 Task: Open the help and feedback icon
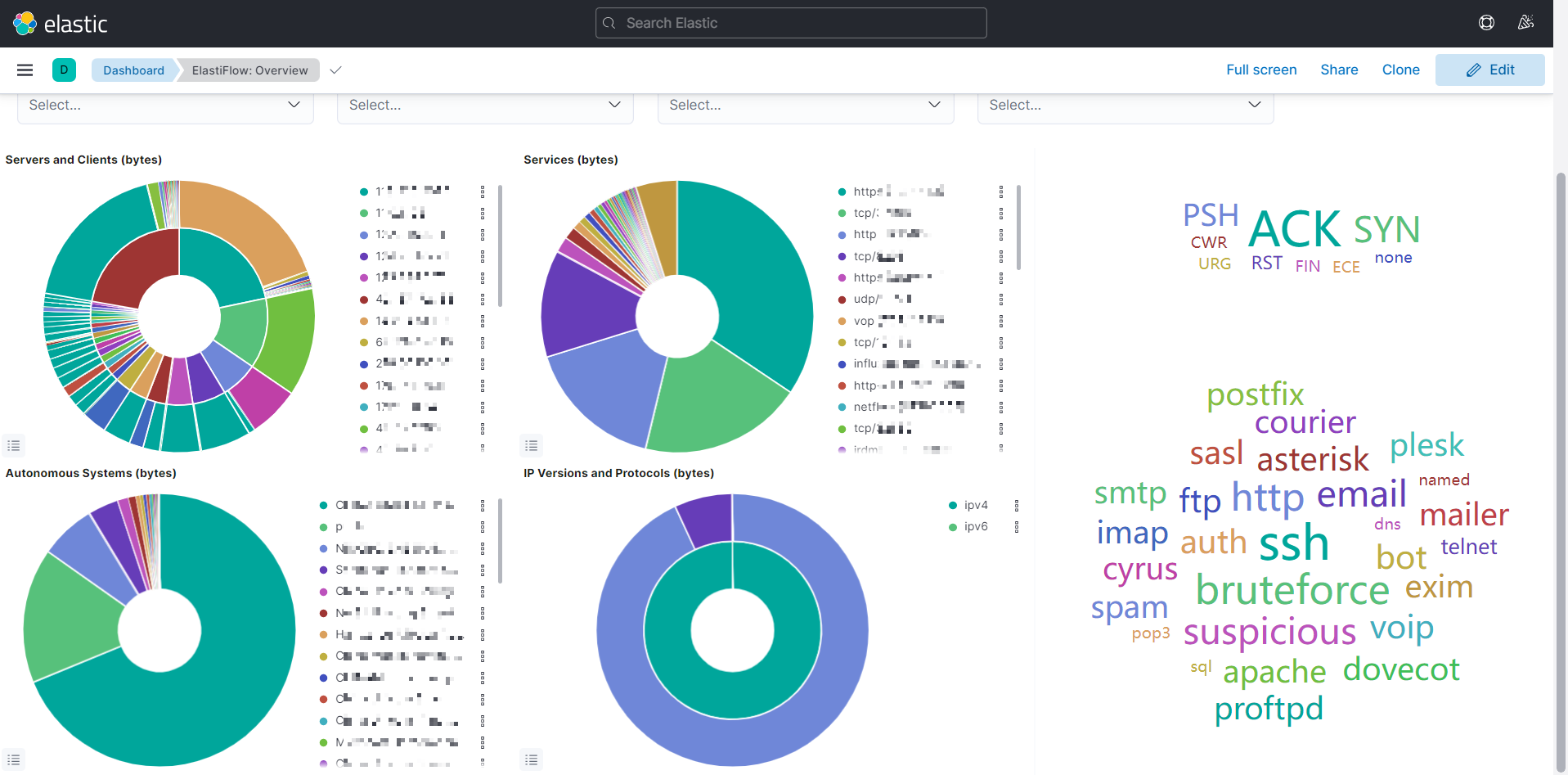[1486, 22]
